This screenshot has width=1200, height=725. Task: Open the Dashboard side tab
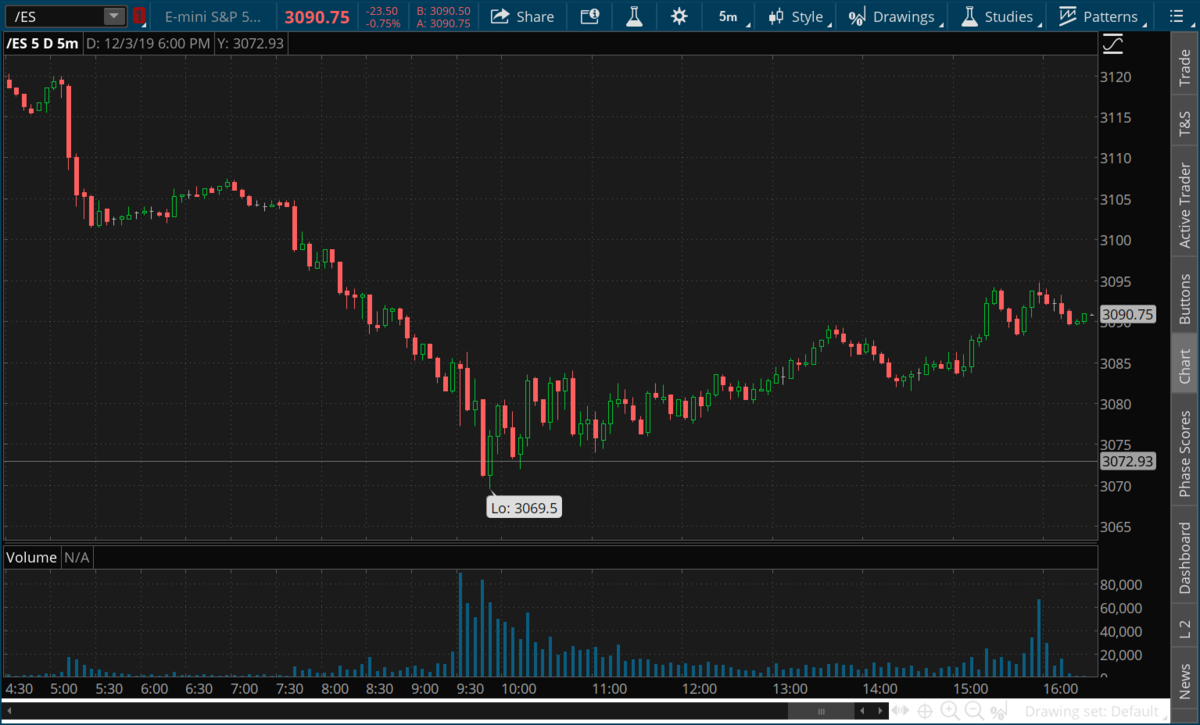(1186, 557)
